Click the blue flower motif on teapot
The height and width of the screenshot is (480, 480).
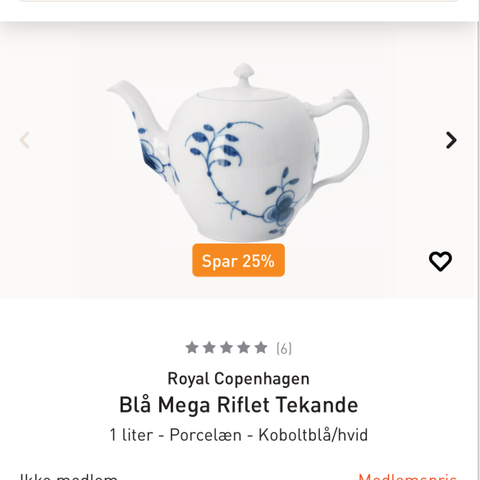[x=281, y=210]
